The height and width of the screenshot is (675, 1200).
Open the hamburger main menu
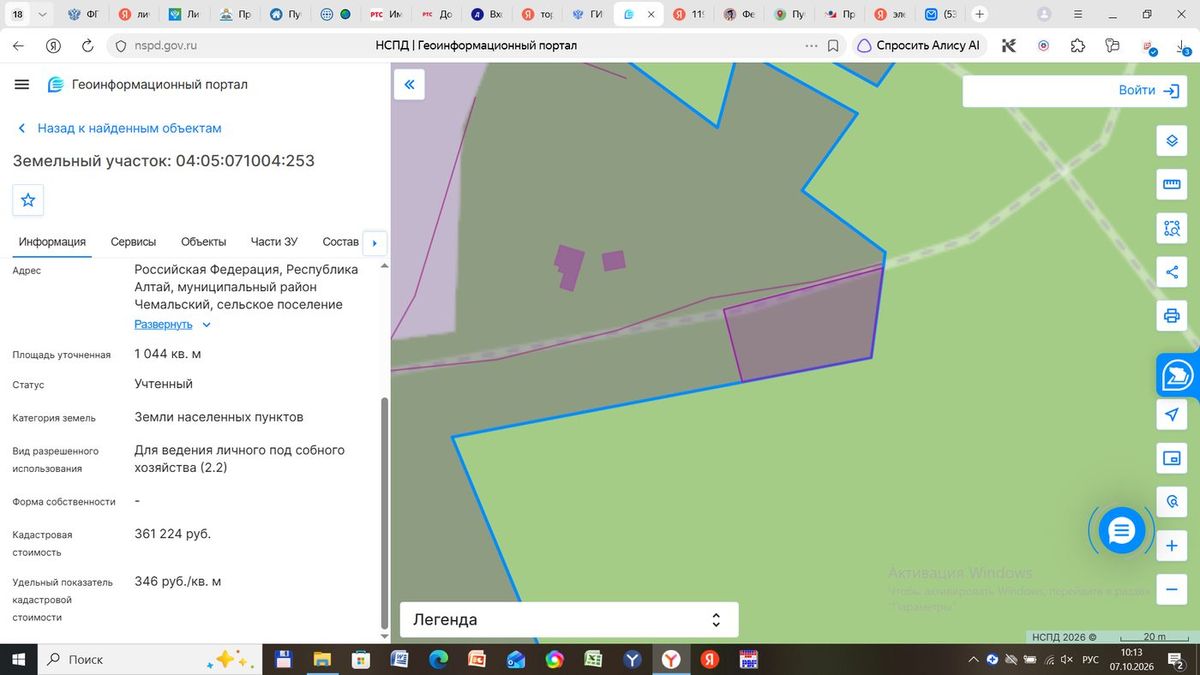22,85
